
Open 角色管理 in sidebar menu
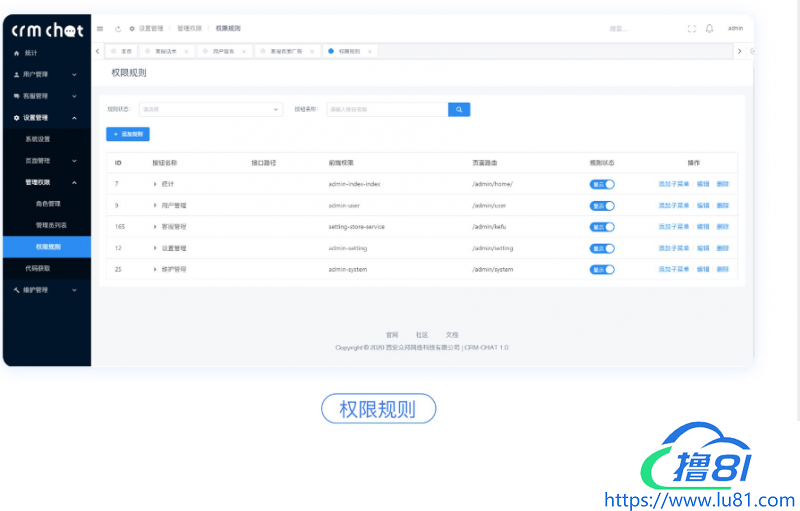49,204
